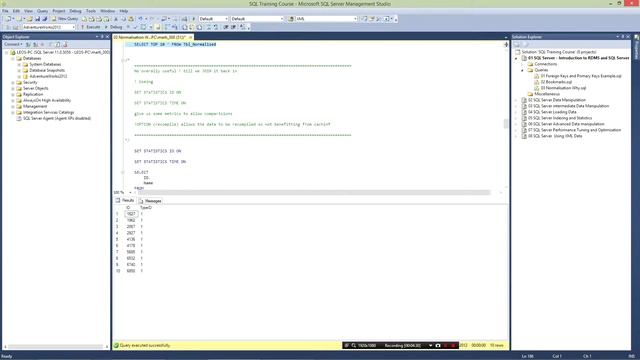Click the Paste icon in the toolbar
Viewport: 640px width, 360px height.
[x=131, y=19]
